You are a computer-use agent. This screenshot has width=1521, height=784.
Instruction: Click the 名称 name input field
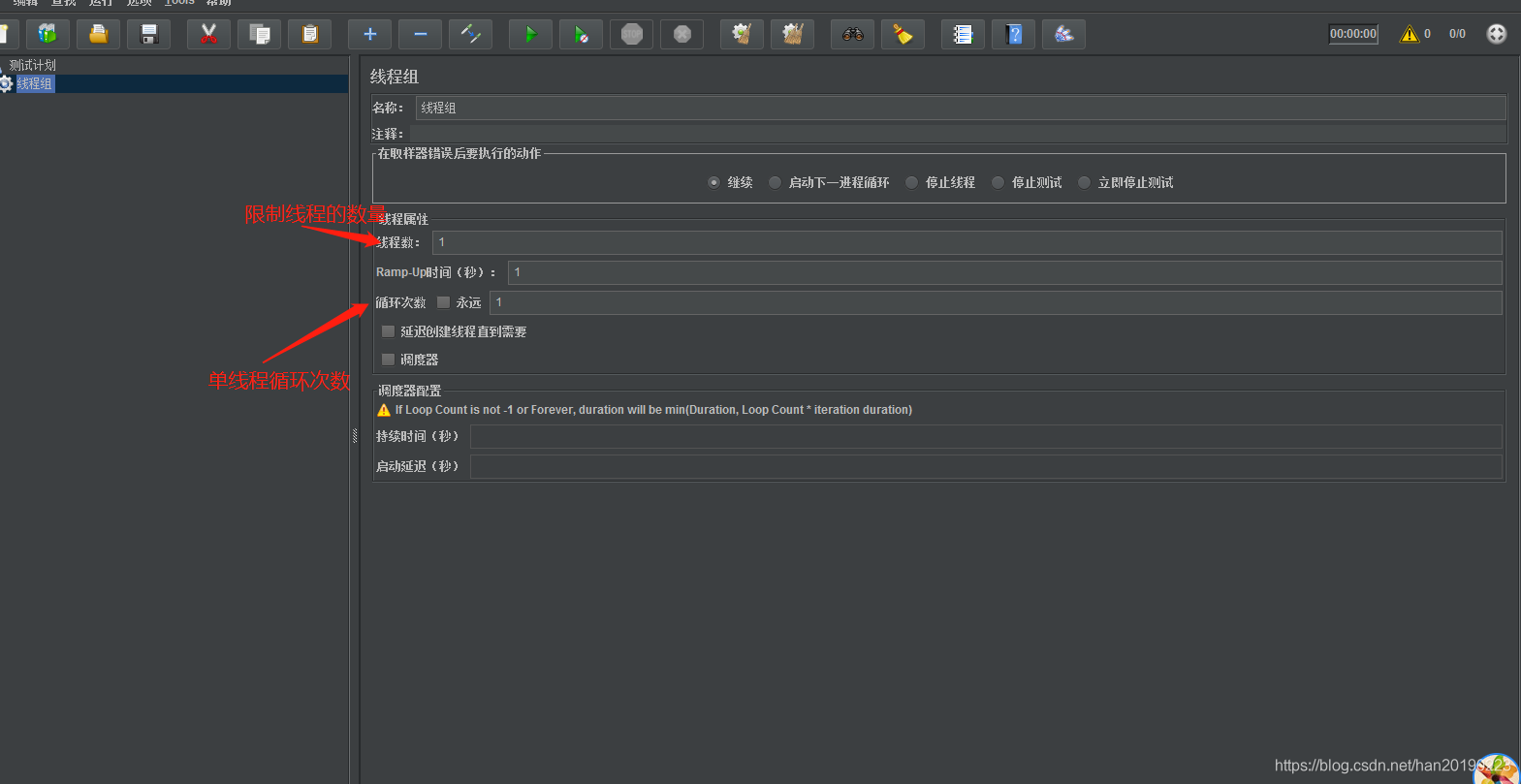[961, 108]
